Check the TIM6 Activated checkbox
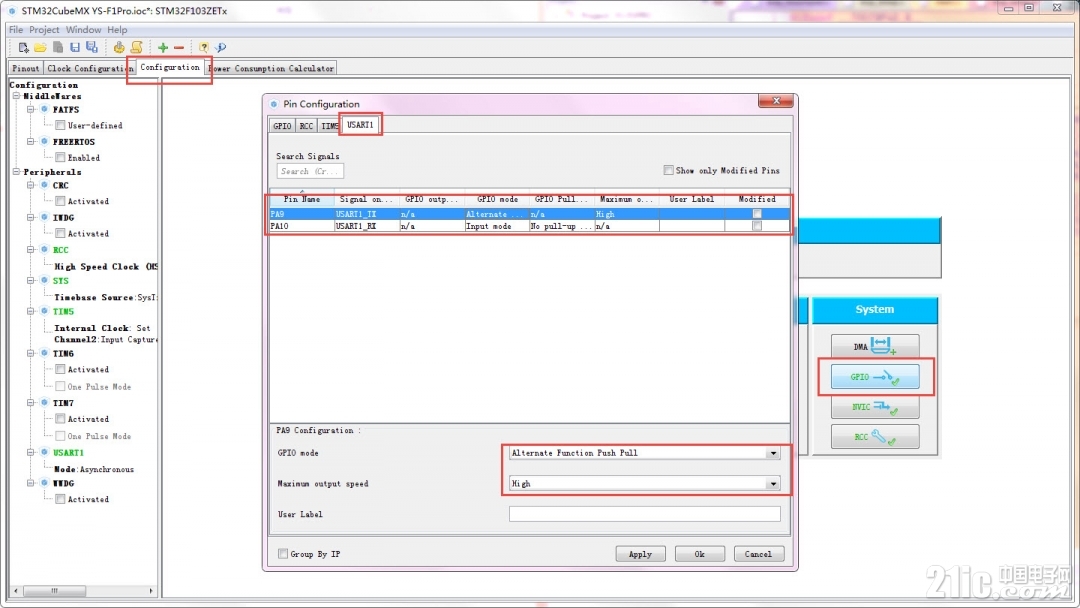 [61, 369]
